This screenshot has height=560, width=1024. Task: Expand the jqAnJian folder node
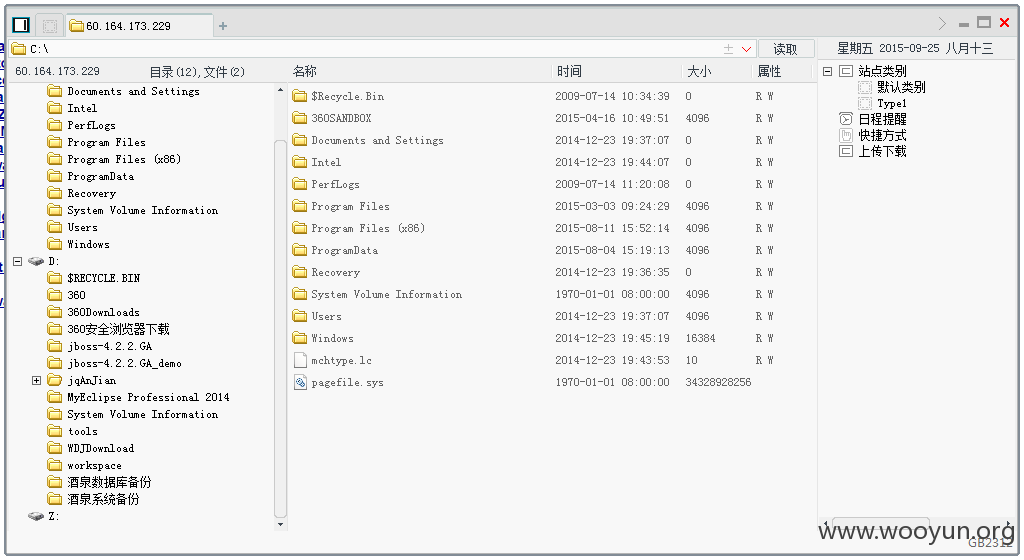tap(37, 380)
